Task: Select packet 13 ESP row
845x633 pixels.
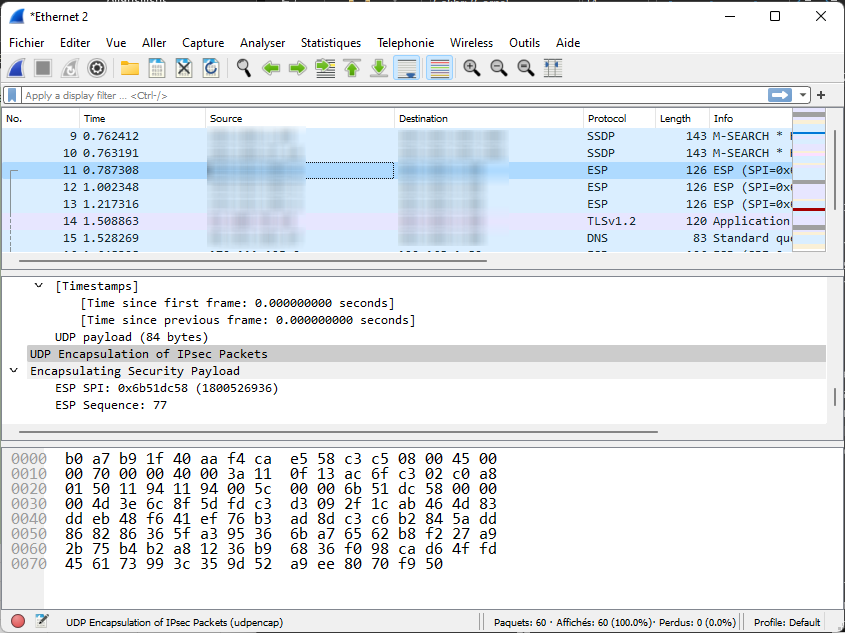Action: click(397, 204)
